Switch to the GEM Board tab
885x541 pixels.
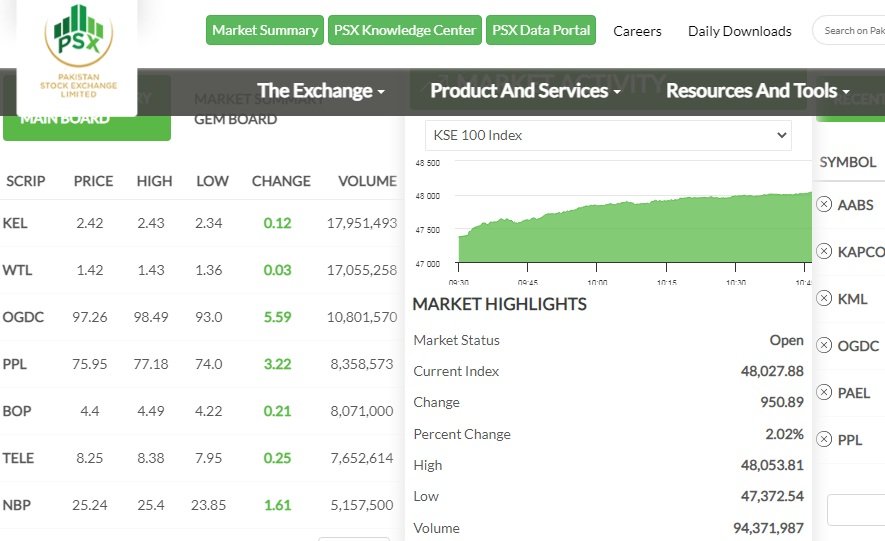pos(236,119)
